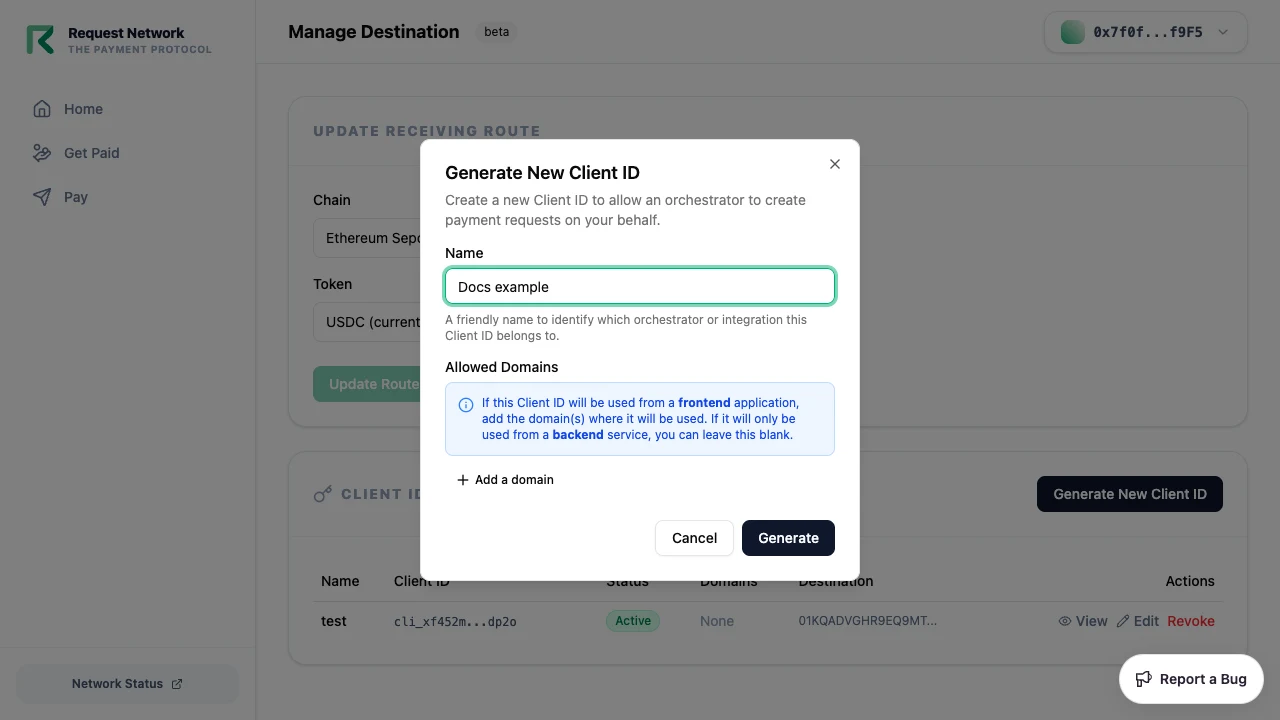
Task: Open the Chain dropdown Ethereum Sepolia
Action: pyautogui.click(x=367, y=239)
